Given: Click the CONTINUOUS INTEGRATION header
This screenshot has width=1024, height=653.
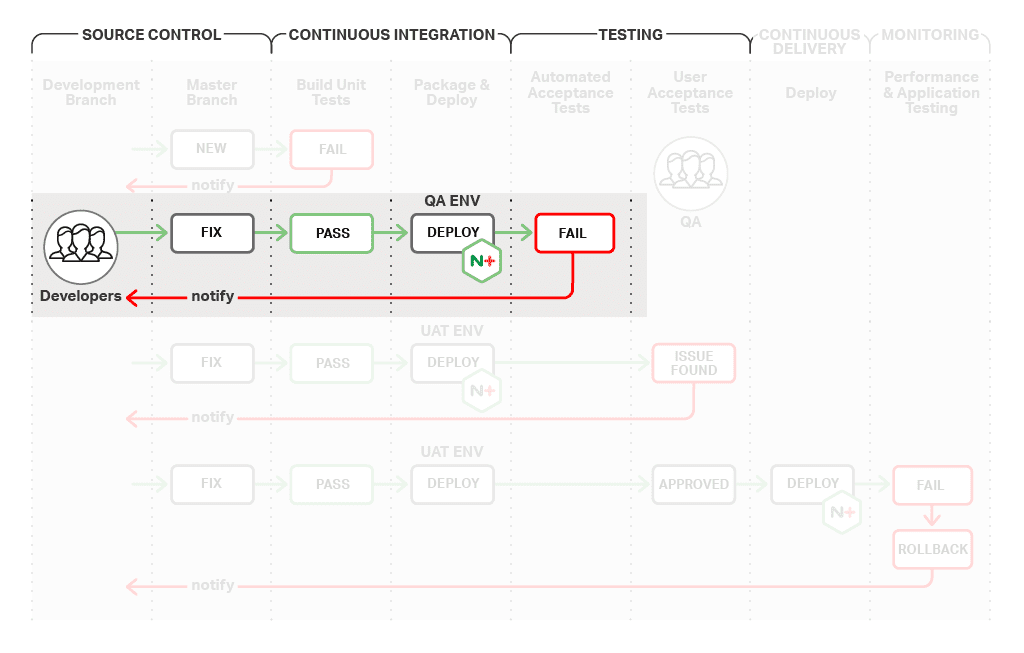Looking at the screenshot, I should (392, 35).
